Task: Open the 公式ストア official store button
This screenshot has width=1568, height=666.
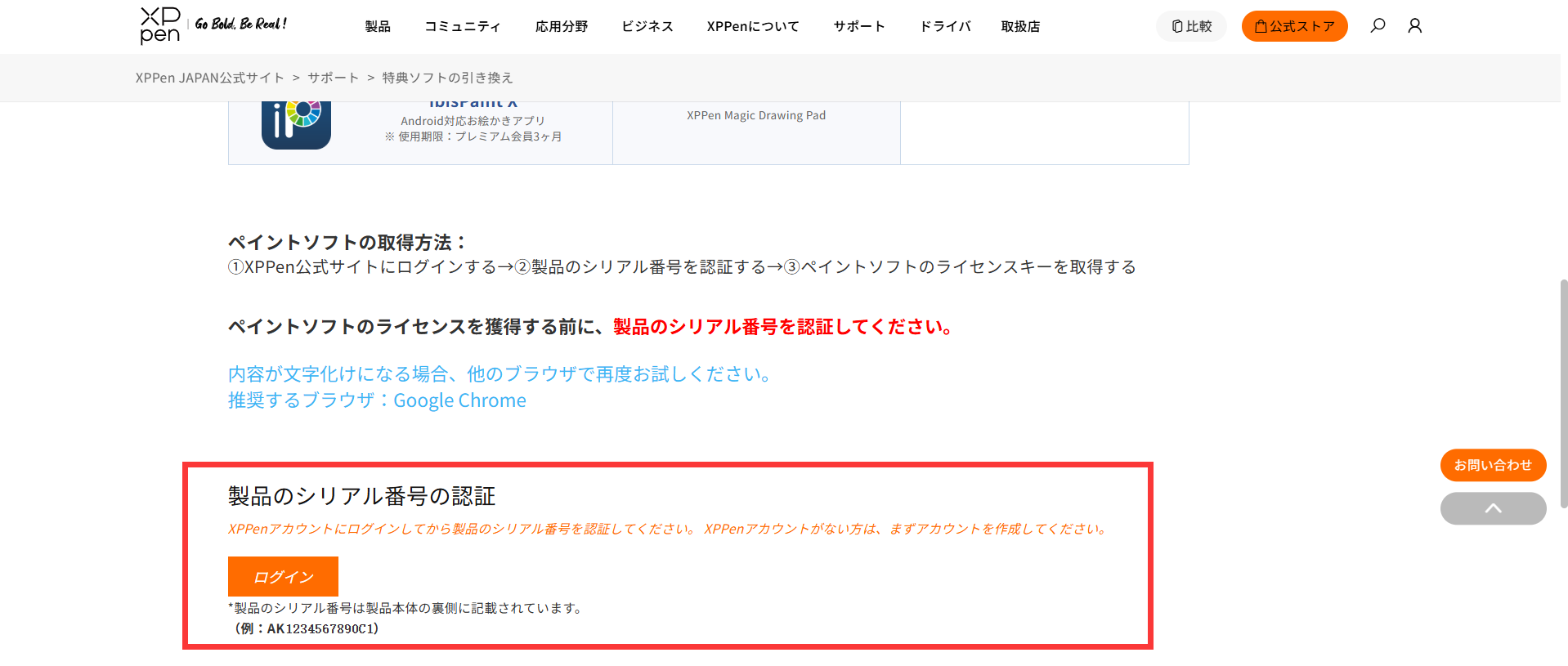Action: click(1294, 26)
